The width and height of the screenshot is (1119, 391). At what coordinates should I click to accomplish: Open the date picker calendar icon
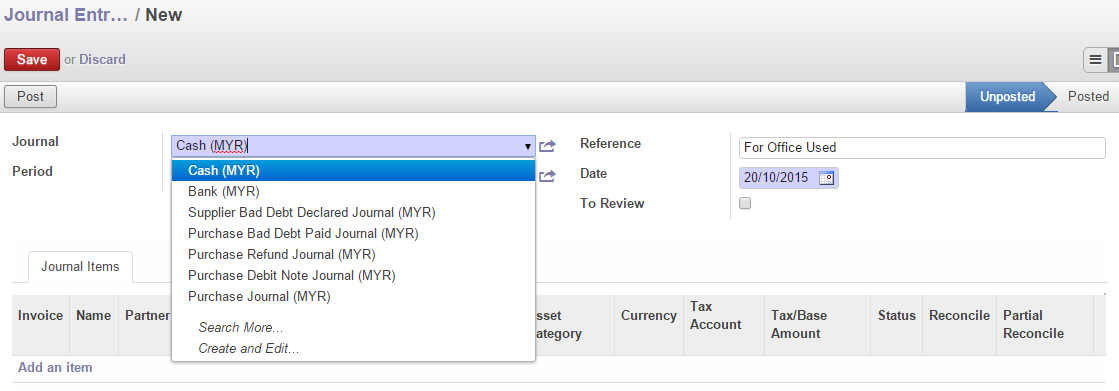point(826,178)
